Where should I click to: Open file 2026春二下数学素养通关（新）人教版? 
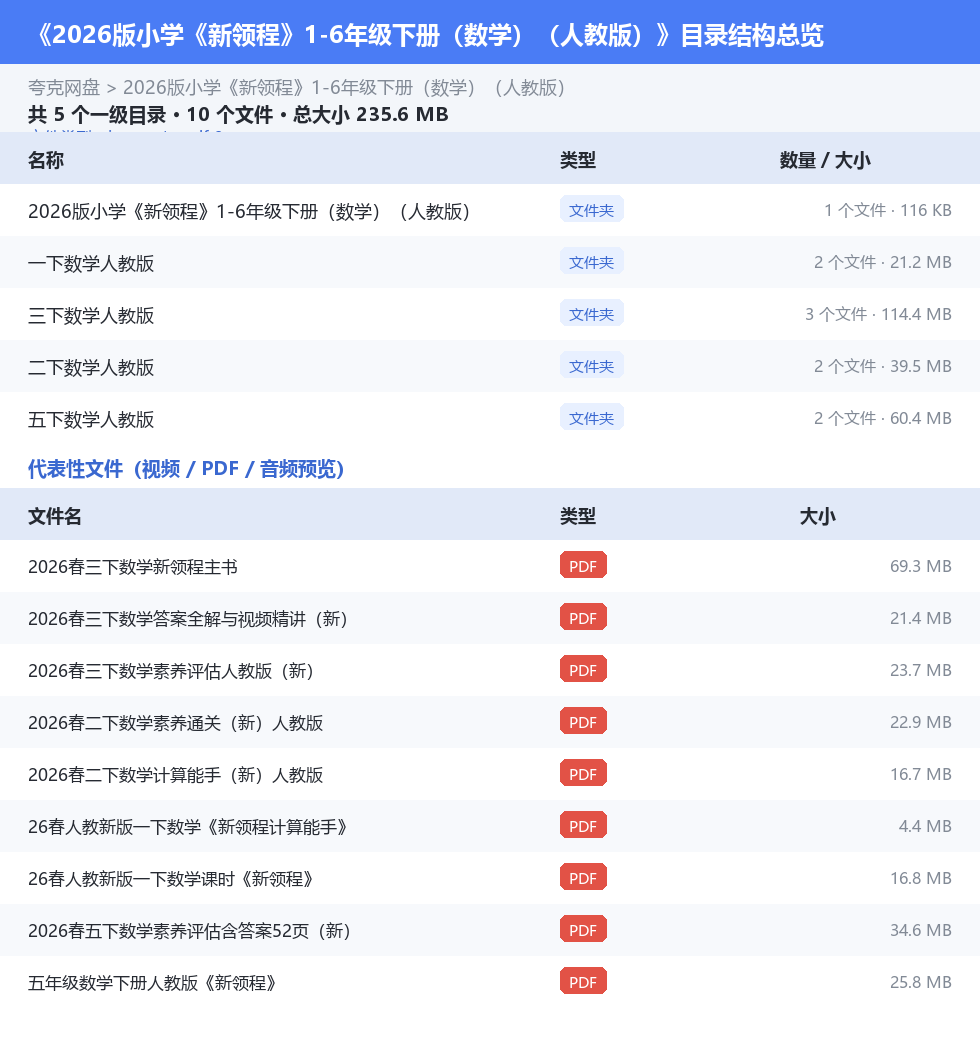pos(176,723)
